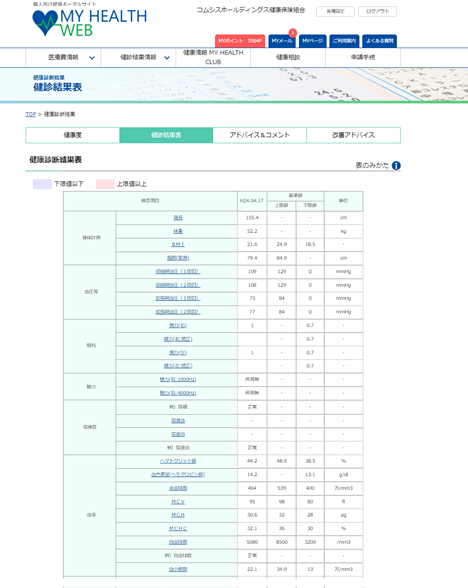
Task: Open the 健康相談 menu item
Action: click(x=288, y=57)
